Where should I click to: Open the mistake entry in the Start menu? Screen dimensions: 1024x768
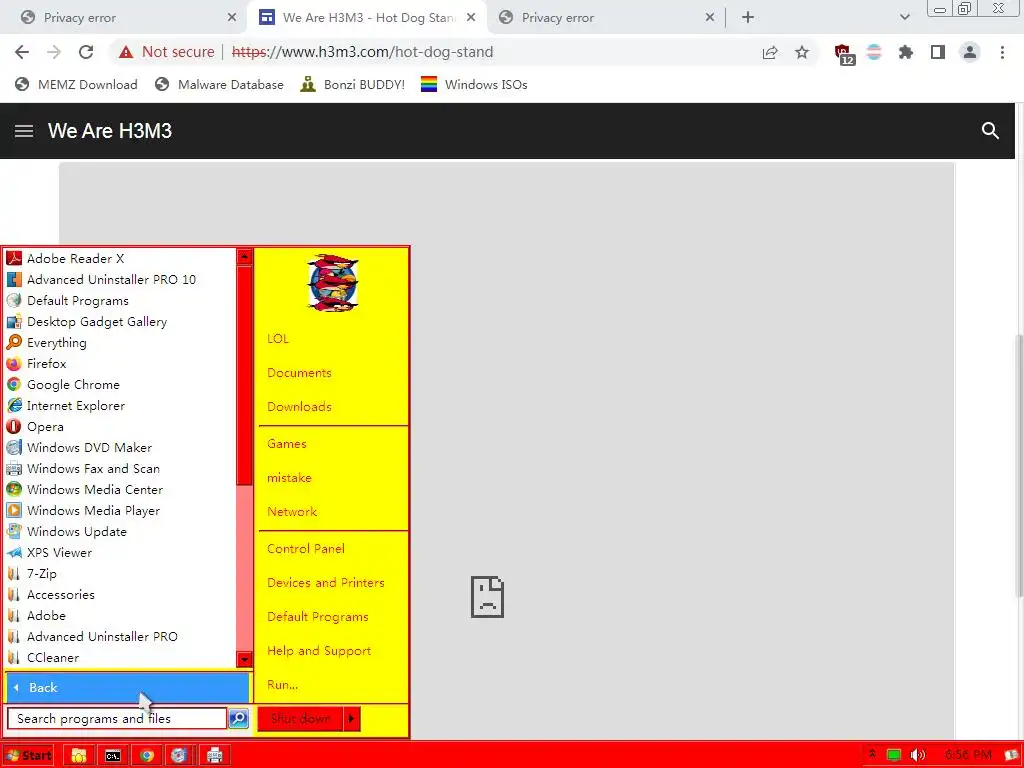click(289, 477)
